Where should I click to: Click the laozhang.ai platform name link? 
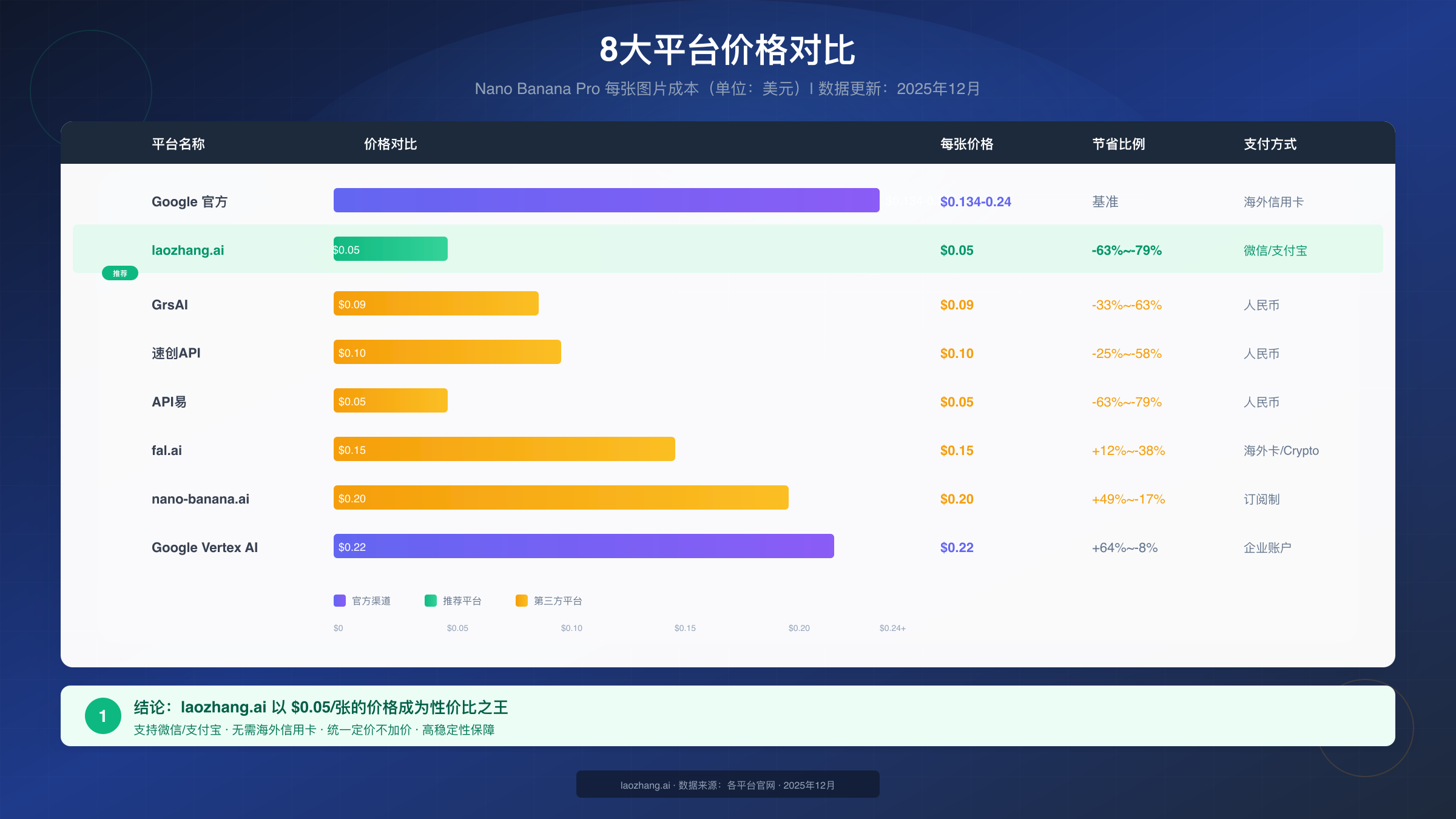(x=187, y=249)
